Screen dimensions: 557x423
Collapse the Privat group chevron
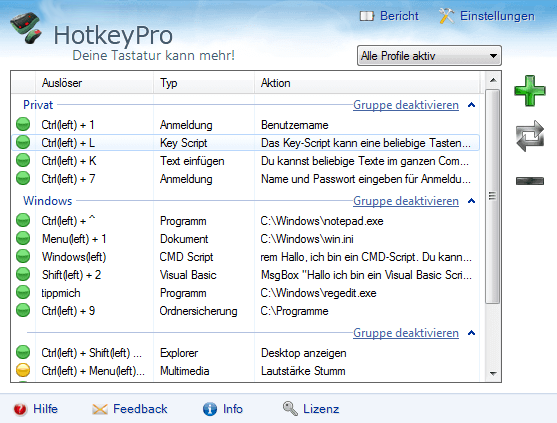(x=471, y=105)
